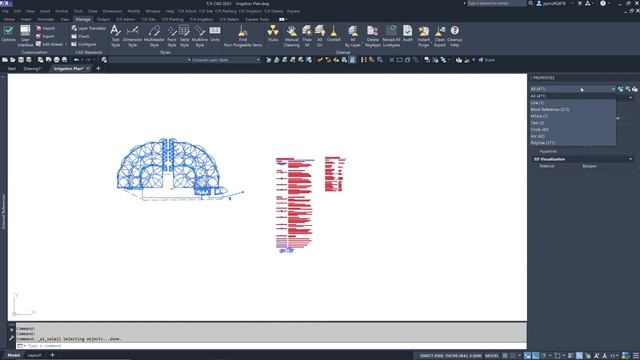Open the Multileader Style manager
The image size is (640, 360).
154,36
